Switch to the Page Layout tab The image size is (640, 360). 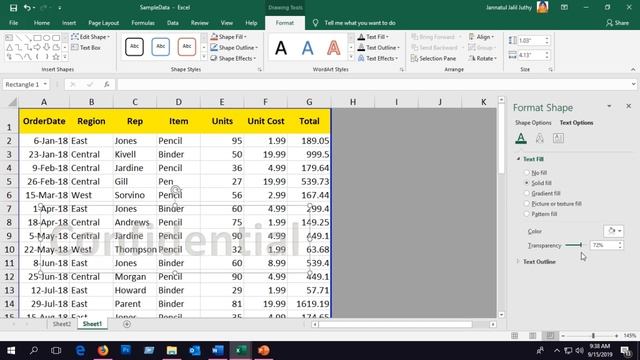click(104, 23)
